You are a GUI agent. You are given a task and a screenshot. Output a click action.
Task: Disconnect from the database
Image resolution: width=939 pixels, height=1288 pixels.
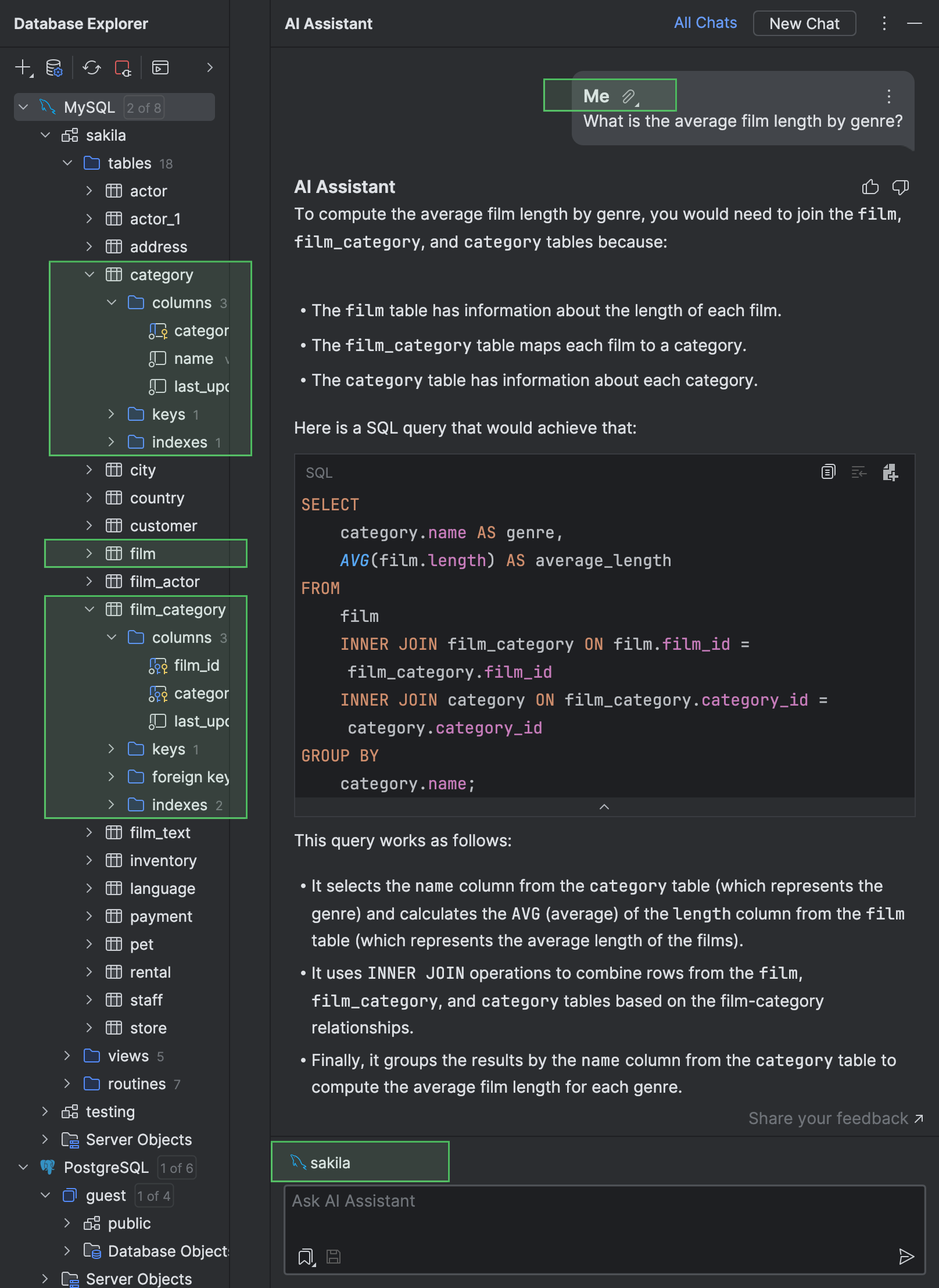[x=123, y=67]
